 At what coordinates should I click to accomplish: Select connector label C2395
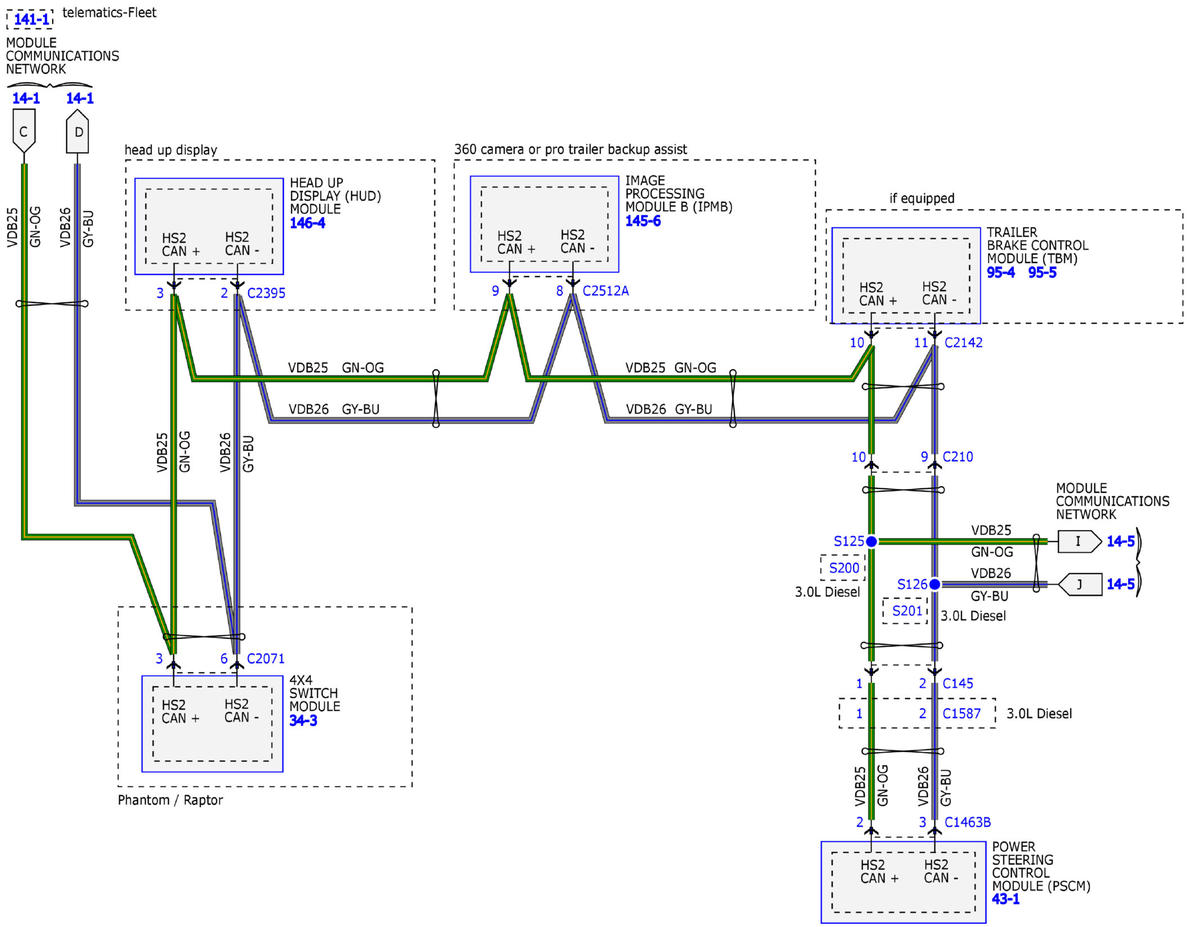tap(268, 293)
